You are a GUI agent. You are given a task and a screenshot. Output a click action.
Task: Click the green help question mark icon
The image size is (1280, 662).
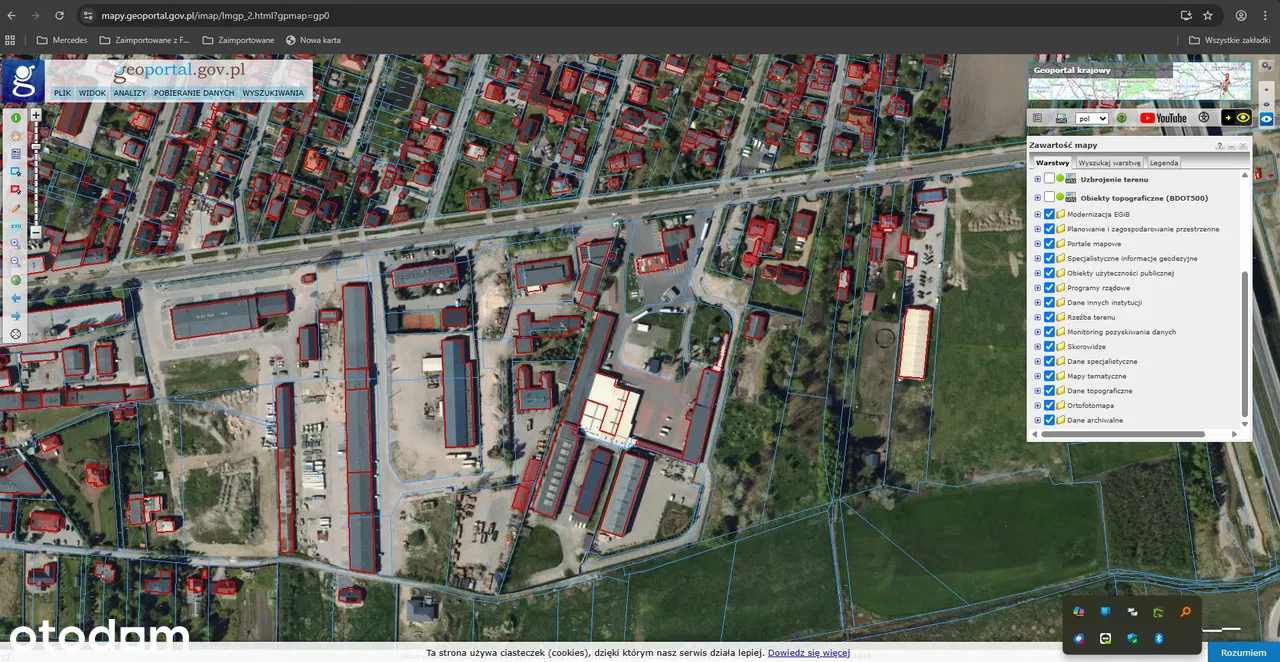point(1122,118)
